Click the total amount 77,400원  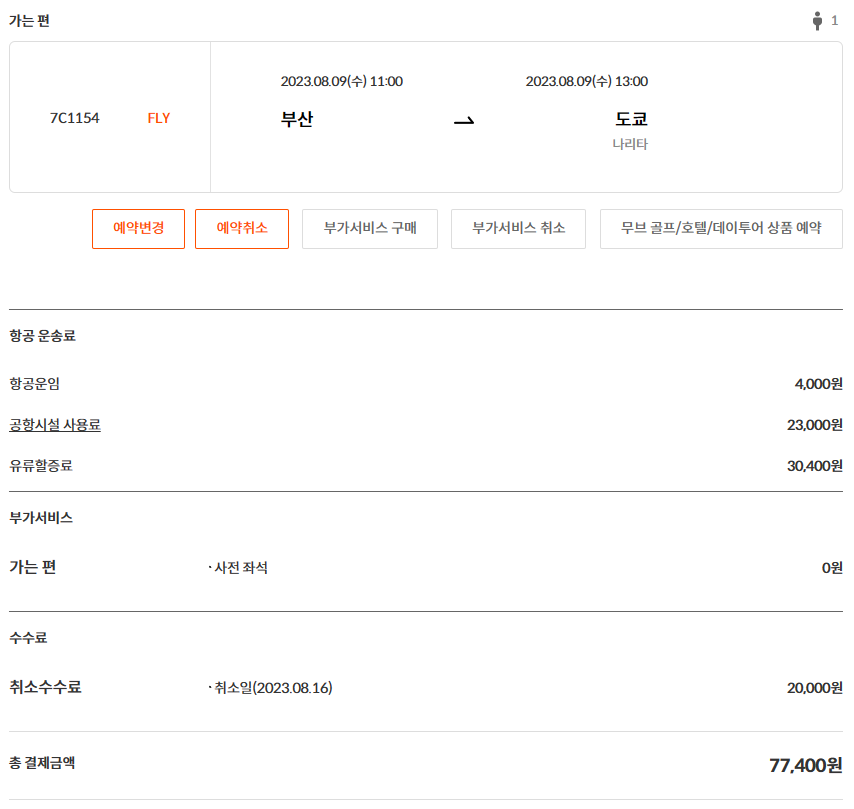coord(805,766)
